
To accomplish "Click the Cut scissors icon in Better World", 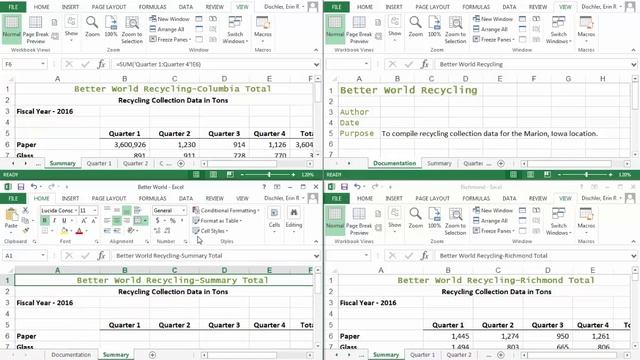I will click(25, 210).
